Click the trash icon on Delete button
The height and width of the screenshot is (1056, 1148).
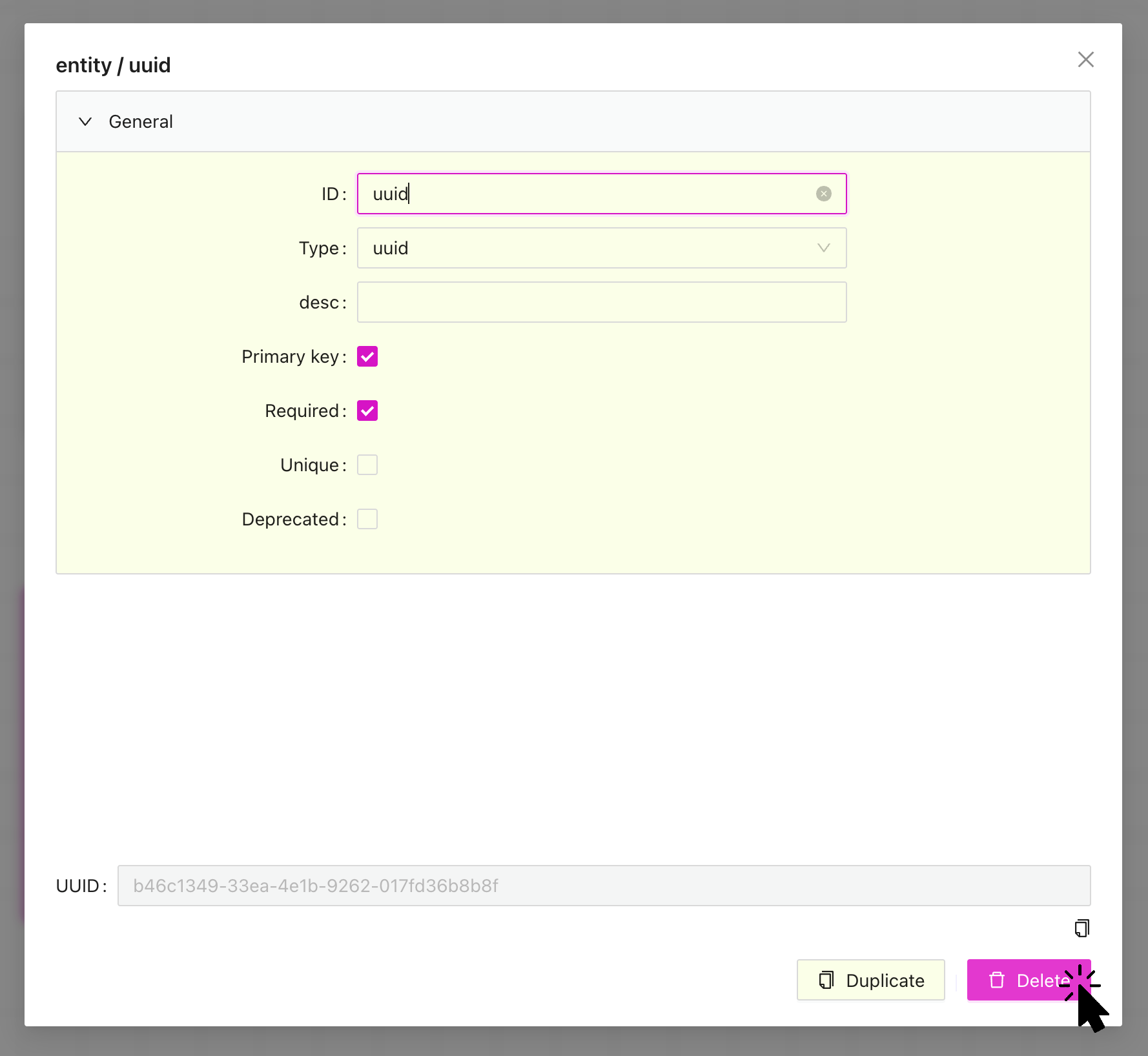point(997,980)
